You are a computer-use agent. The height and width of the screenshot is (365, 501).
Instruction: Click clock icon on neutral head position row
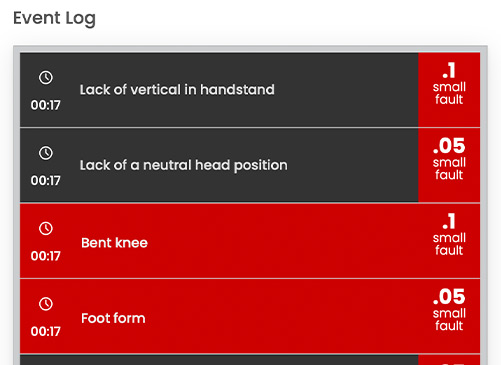pyautogui.click(x=46, y=153)
